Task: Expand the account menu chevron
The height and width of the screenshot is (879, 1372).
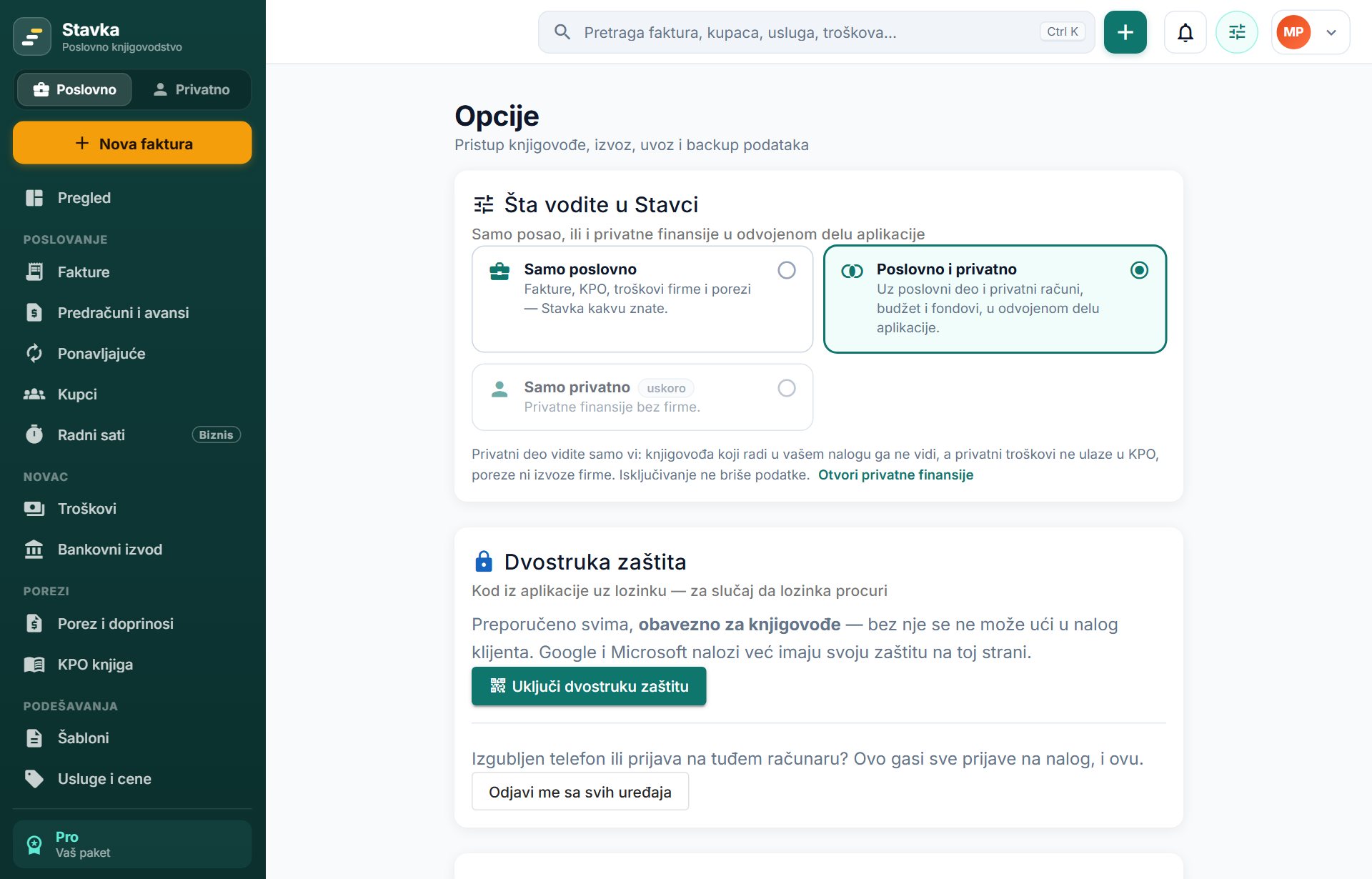Action: click(x=1331, y=32)
